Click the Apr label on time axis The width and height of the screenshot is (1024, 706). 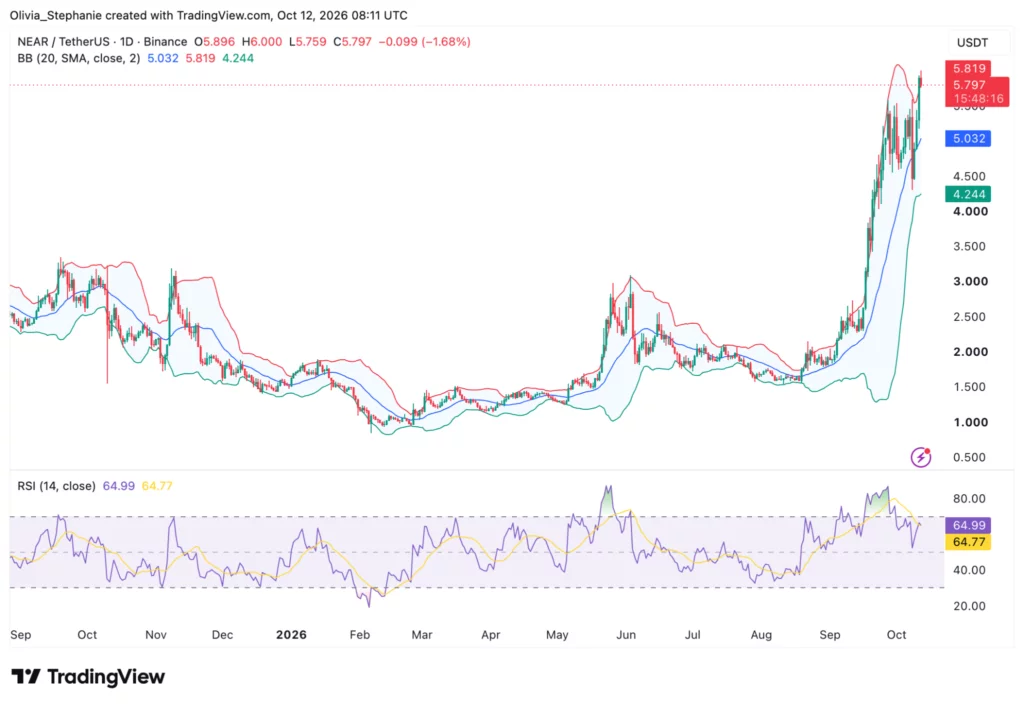pos(490,635)
